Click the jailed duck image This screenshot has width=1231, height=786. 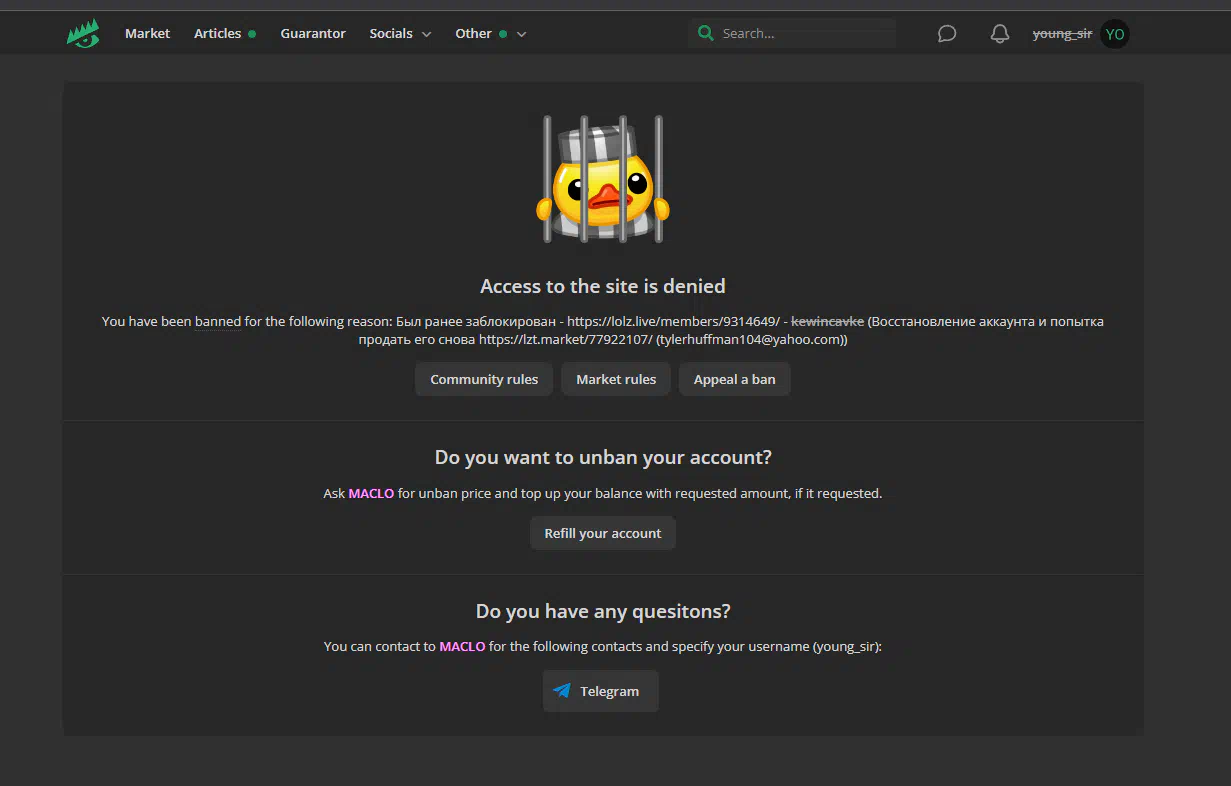[x=603, y=179]
